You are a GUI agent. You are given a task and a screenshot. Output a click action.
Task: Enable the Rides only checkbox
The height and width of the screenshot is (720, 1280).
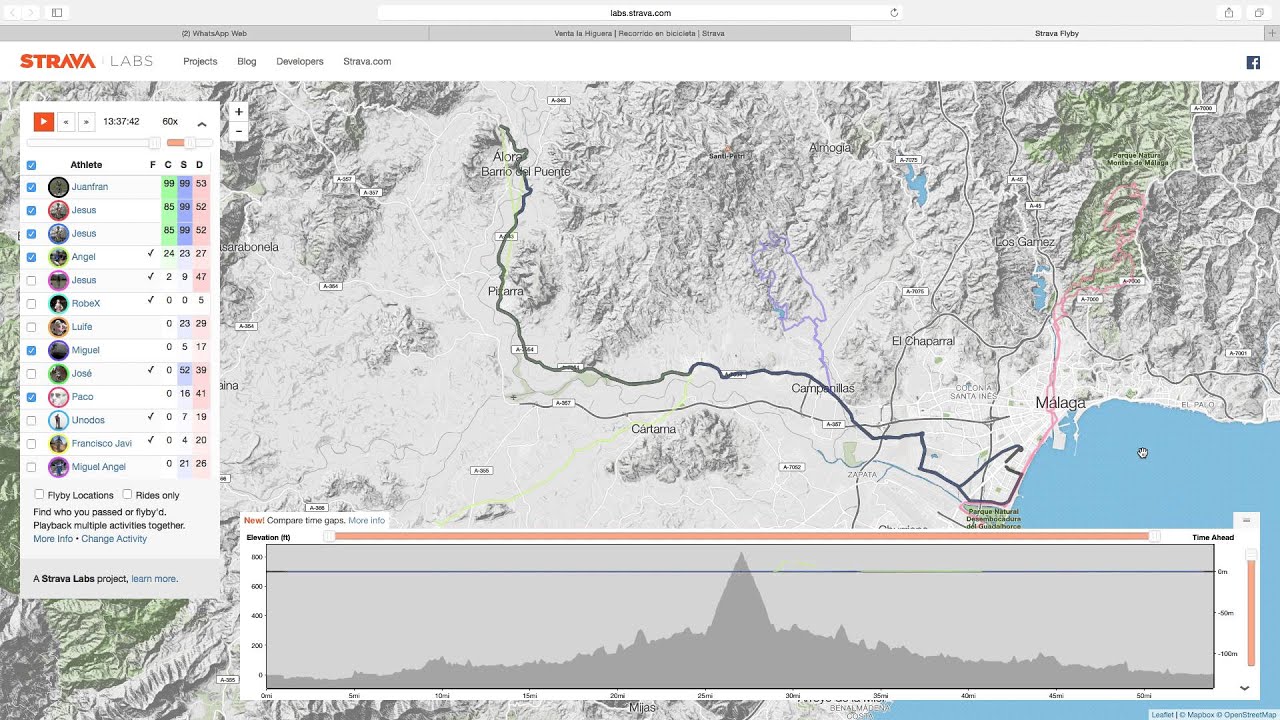coord(127,494)
